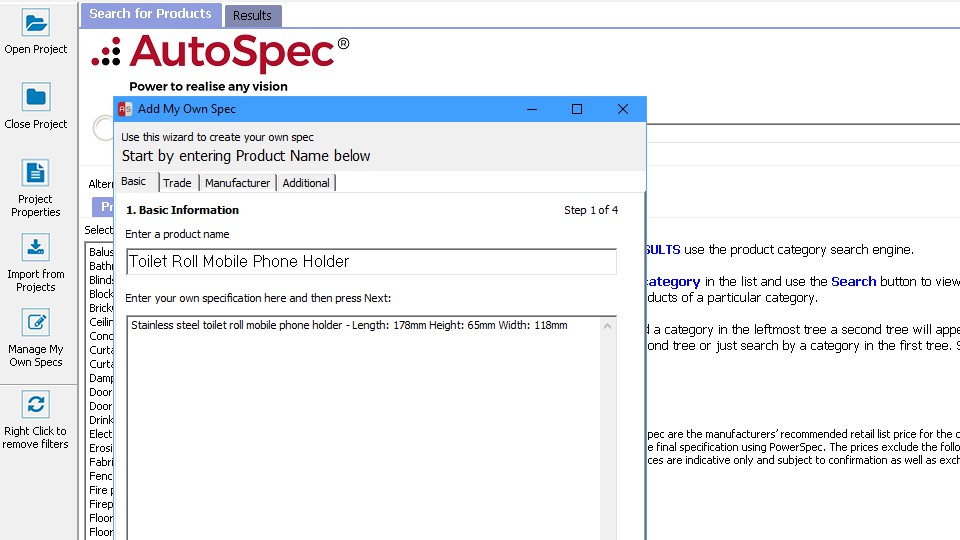Minimize the Add My Own Spec dialog
Image resolution: width=960 pixels, height=540 pixels.
531,109
